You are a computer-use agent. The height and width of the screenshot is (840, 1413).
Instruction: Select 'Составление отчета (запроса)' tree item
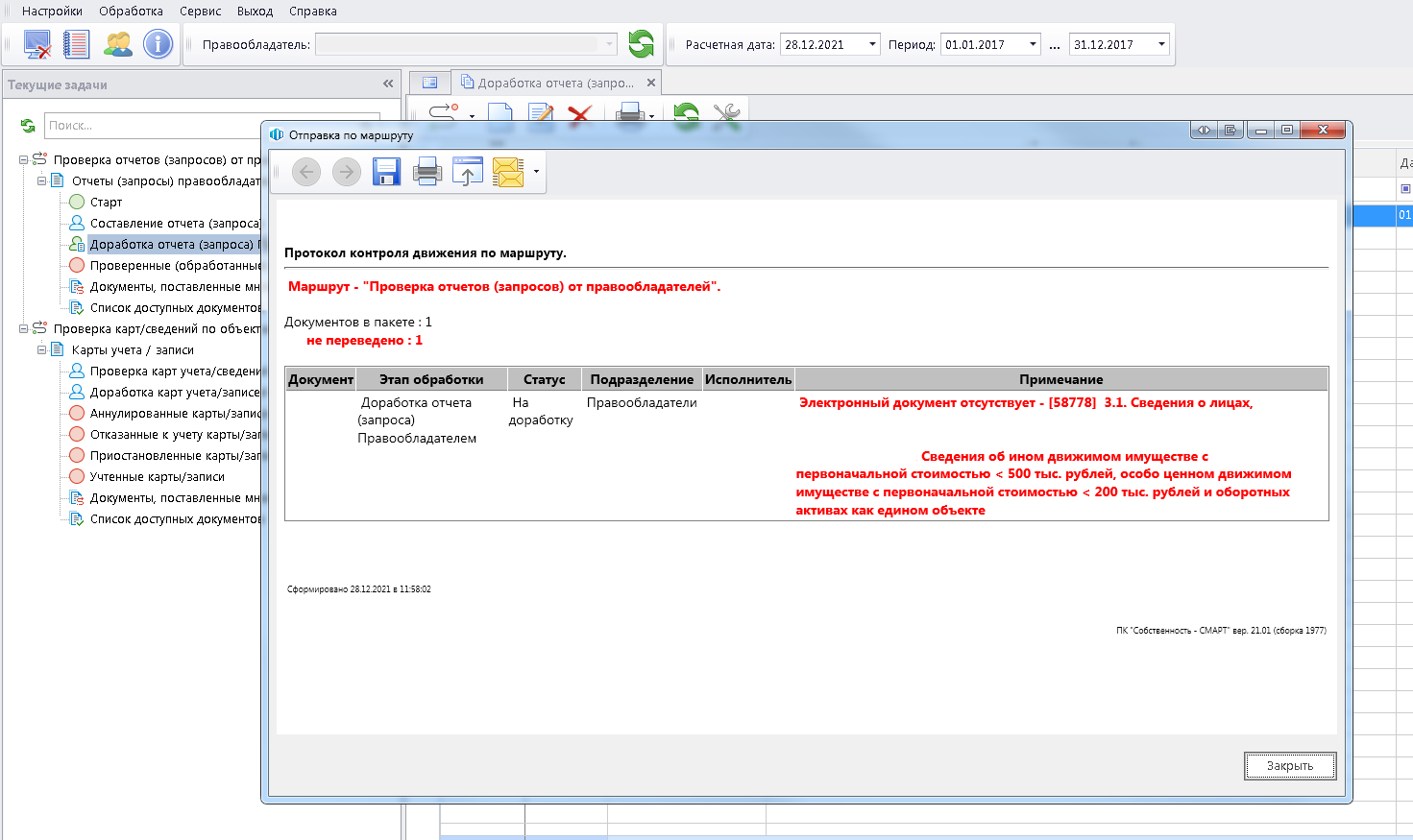[x=175, y=224]
